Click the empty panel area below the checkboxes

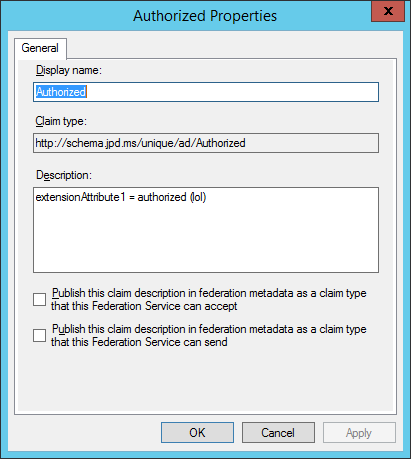[x=206, y=380]
